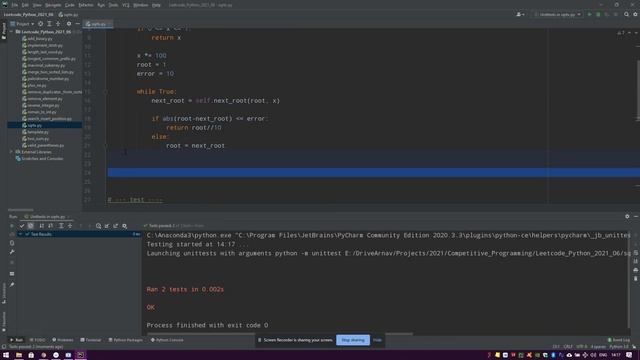Viewport: 640px width, 360px height.
Task: Open the Run menu in menu bar
Action: [x=101, y=5]
